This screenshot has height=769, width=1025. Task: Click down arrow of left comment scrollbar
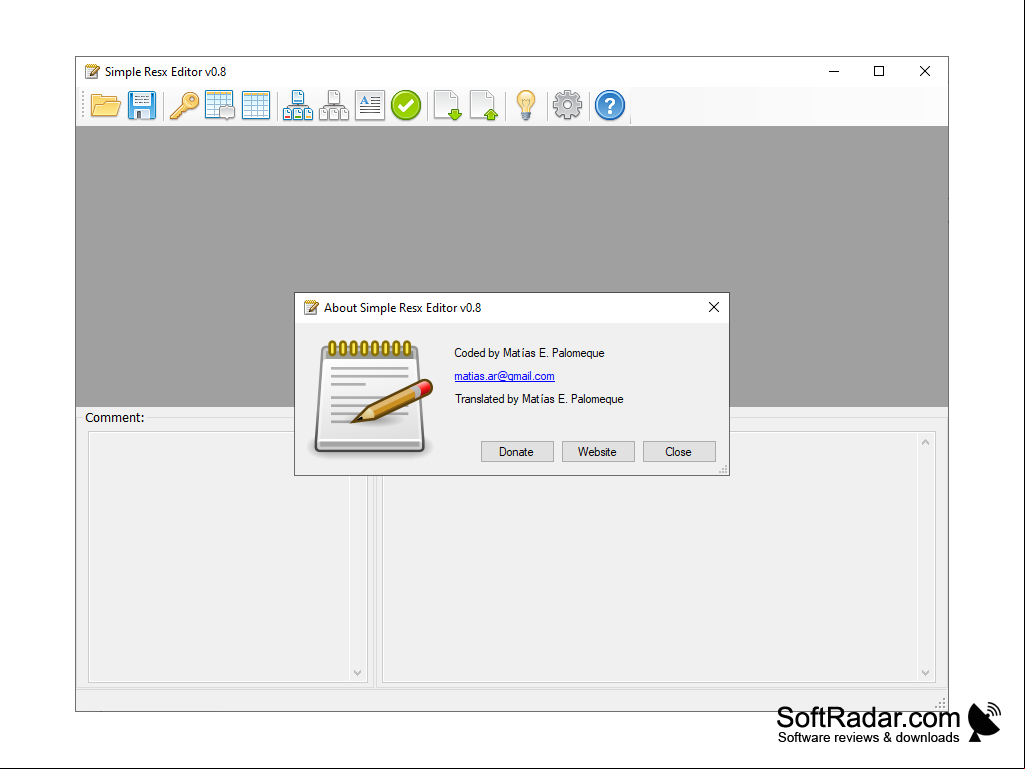coord(358,673)
